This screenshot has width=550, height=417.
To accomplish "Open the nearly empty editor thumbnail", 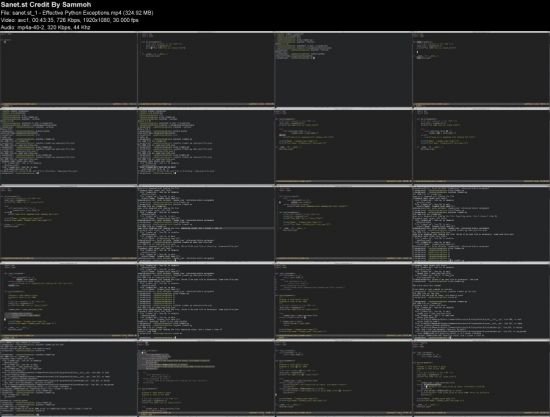I will pos(68,69).
